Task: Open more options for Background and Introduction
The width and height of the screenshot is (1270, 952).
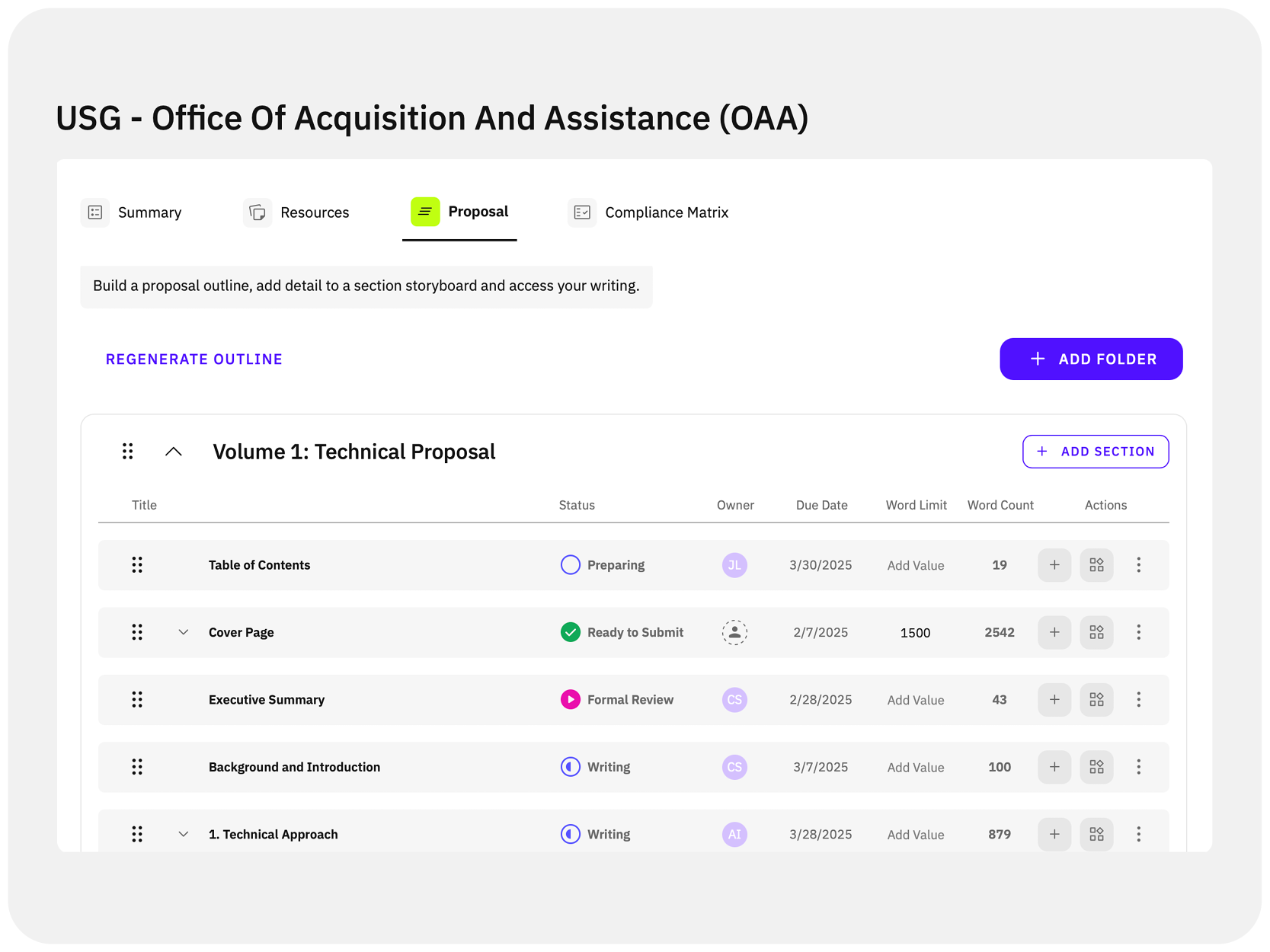Action: 1139,767
